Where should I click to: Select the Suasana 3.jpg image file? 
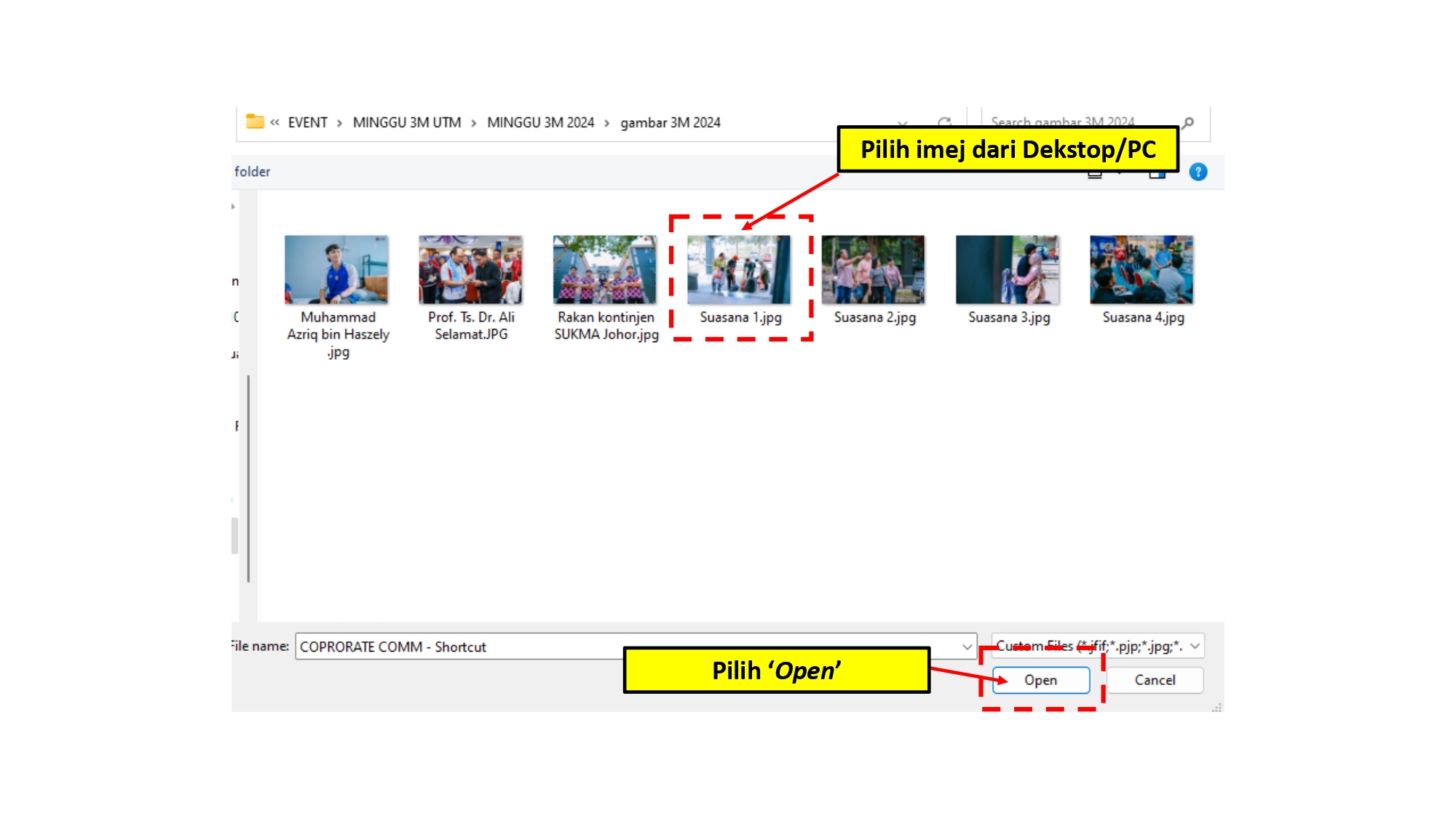click(1007, 270)
